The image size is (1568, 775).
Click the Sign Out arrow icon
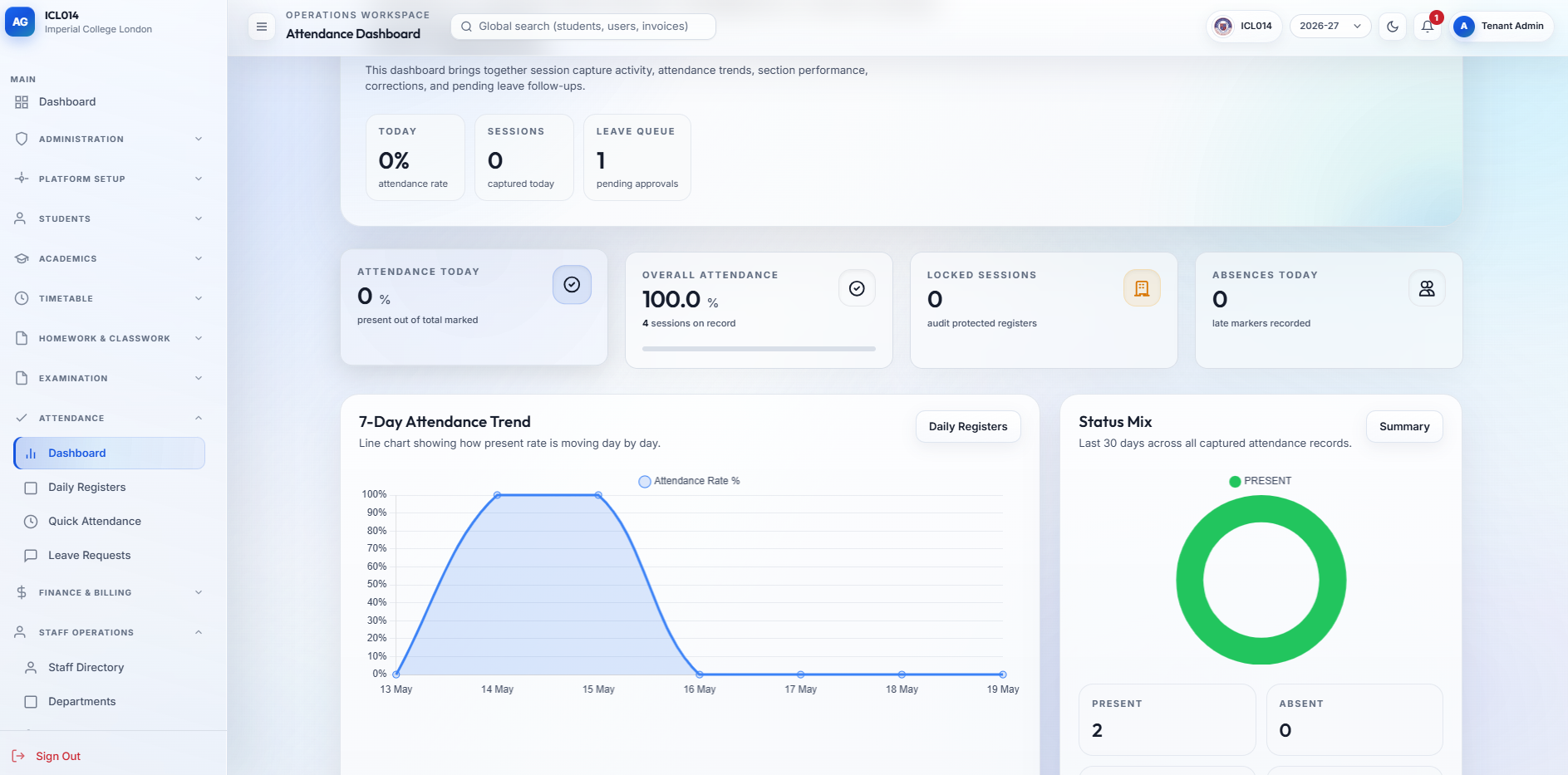coord(18,756)
